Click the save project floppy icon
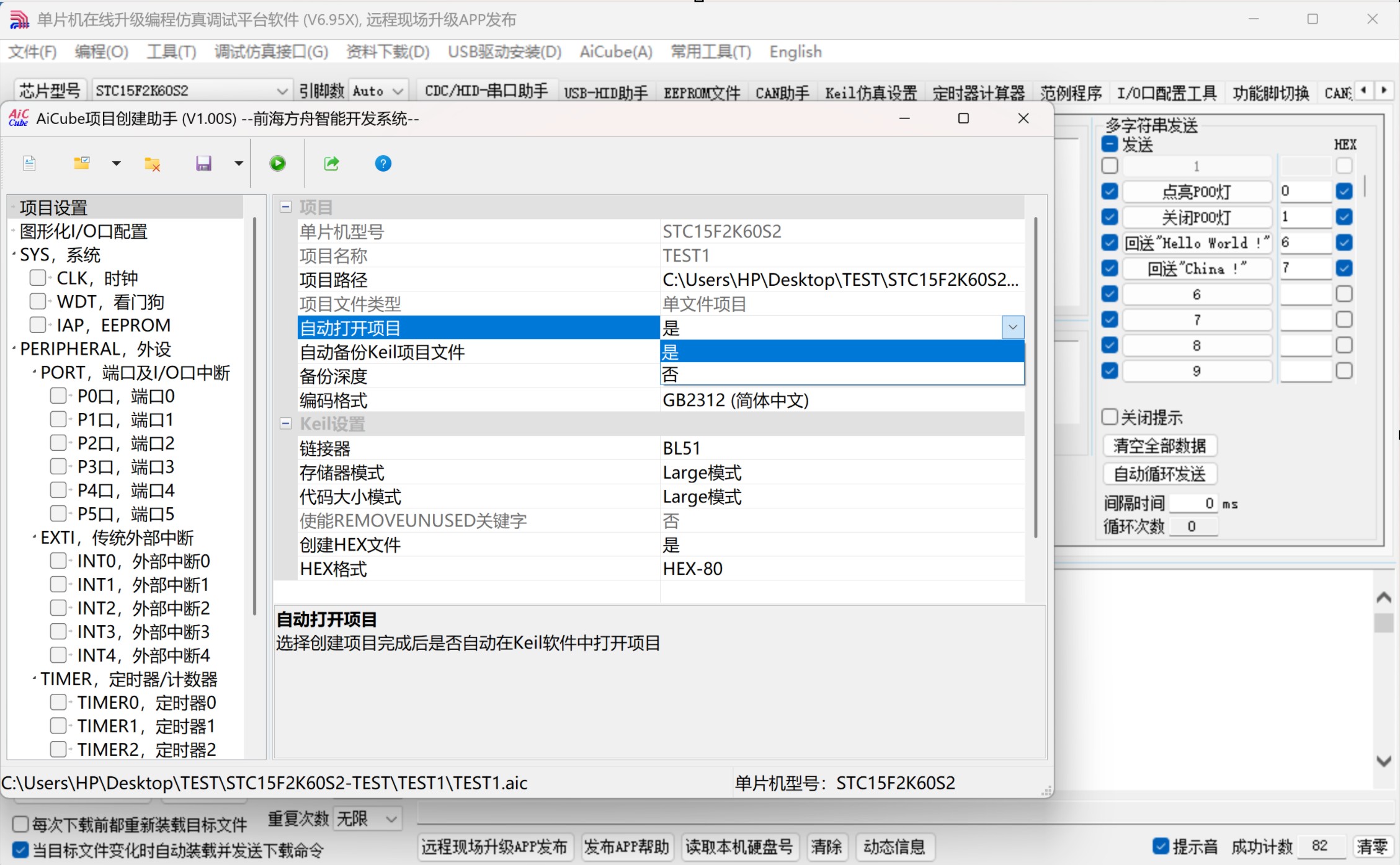1400x865 pixels. click(203, 164)
